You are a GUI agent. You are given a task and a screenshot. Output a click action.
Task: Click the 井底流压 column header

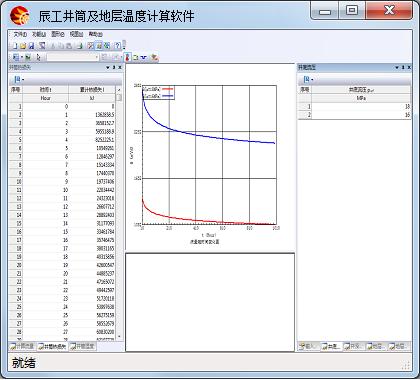point(361,90)
